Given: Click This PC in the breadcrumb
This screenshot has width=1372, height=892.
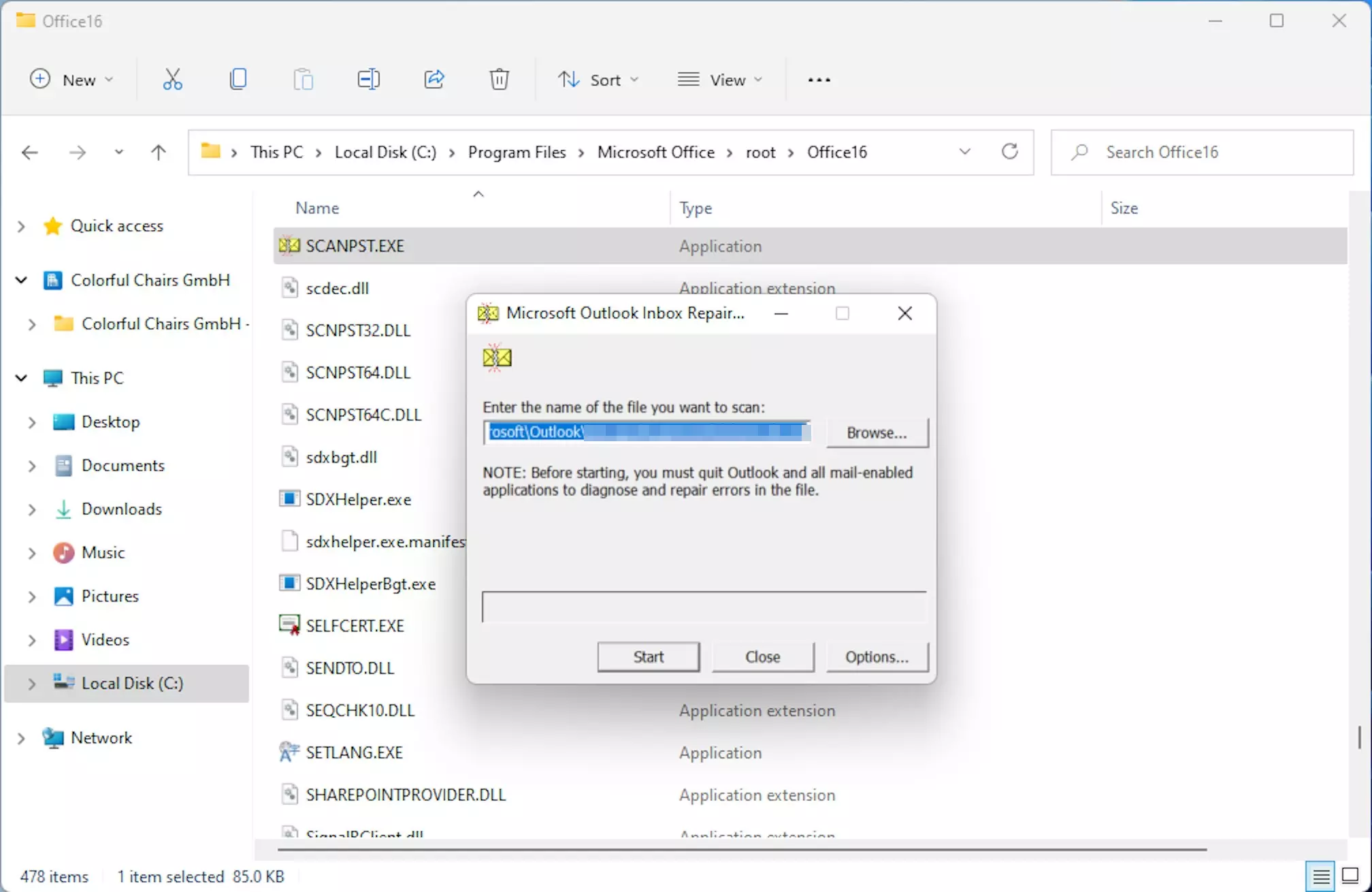Looking at the screenshot, I should coord(276,152).
